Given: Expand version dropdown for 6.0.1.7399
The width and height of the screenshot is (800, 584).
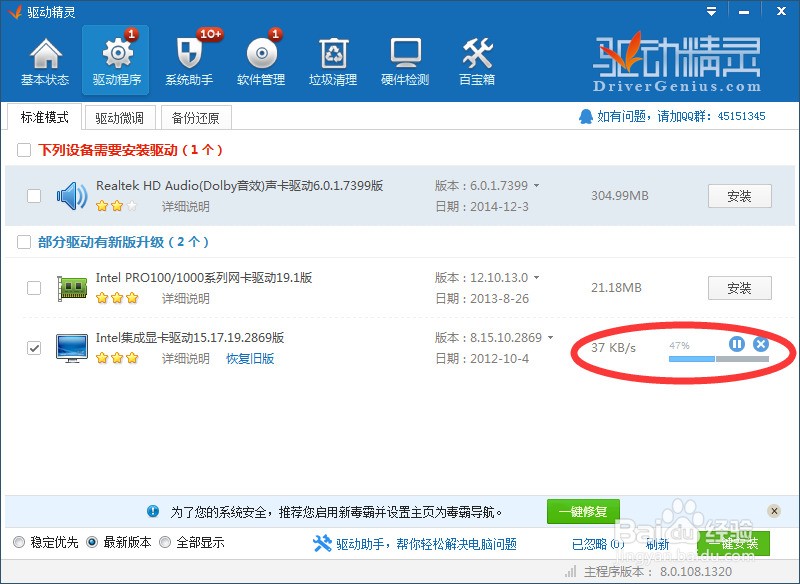Looking at the screenshot, I should (x=536, y=186).
